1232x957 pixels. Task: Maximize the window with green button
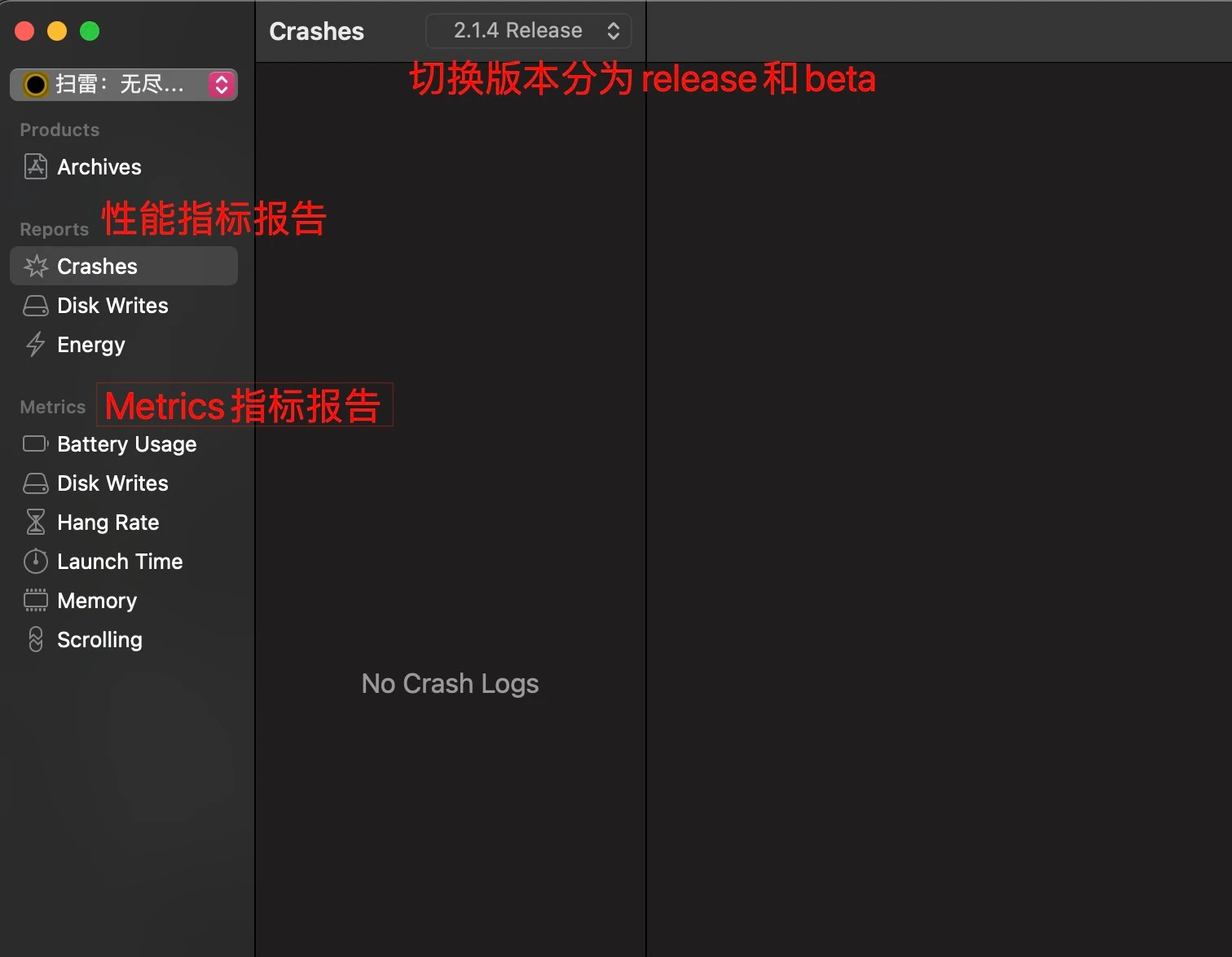pos(90,31)
